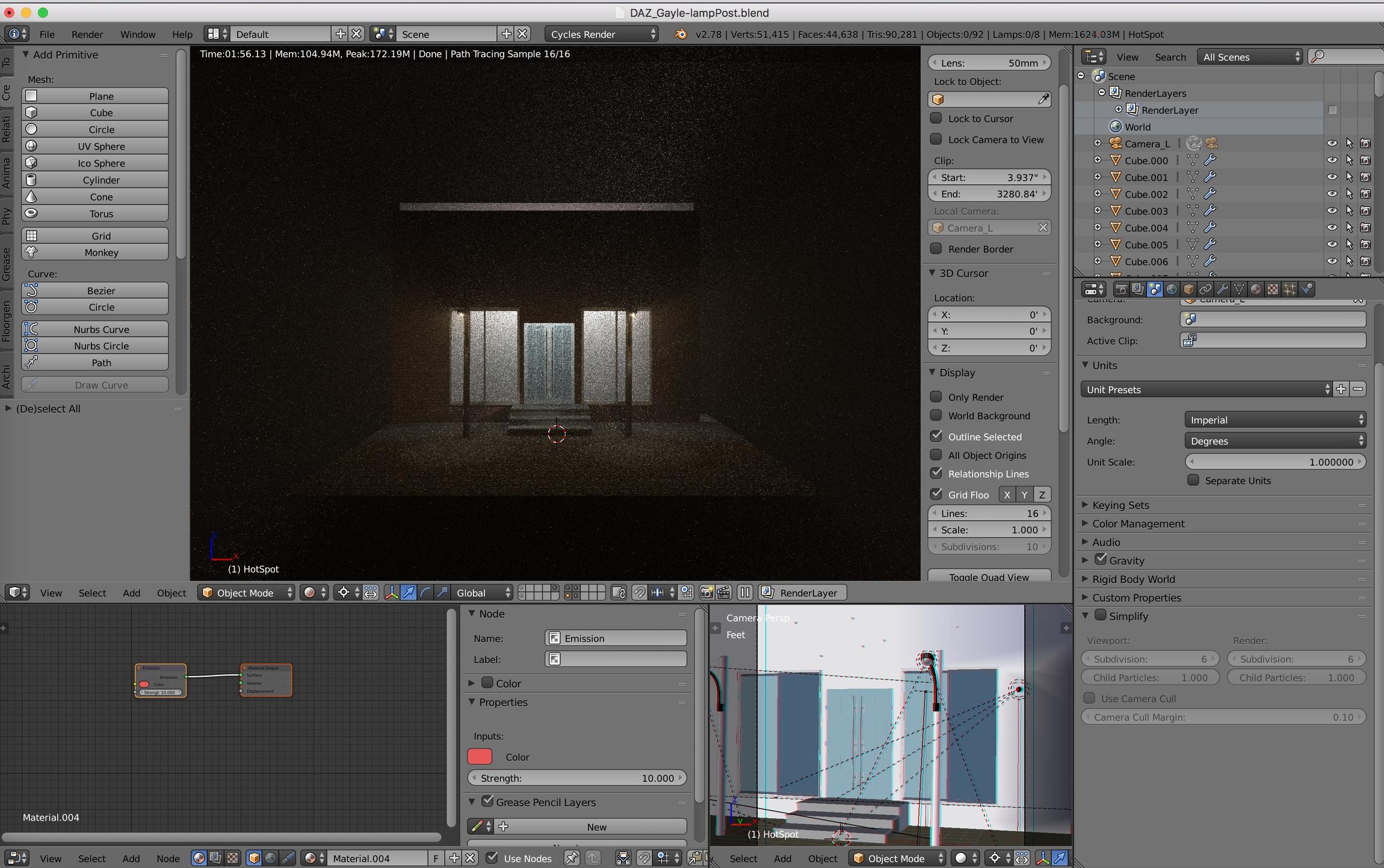Click the Blender logo in info header
1384x868 pixels.
tap(681, 34)
